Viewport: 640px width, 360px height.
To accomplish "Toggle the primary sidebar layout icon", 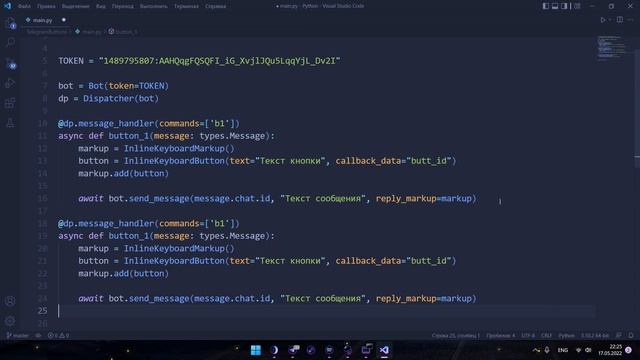I will click(x=546, y=6).
